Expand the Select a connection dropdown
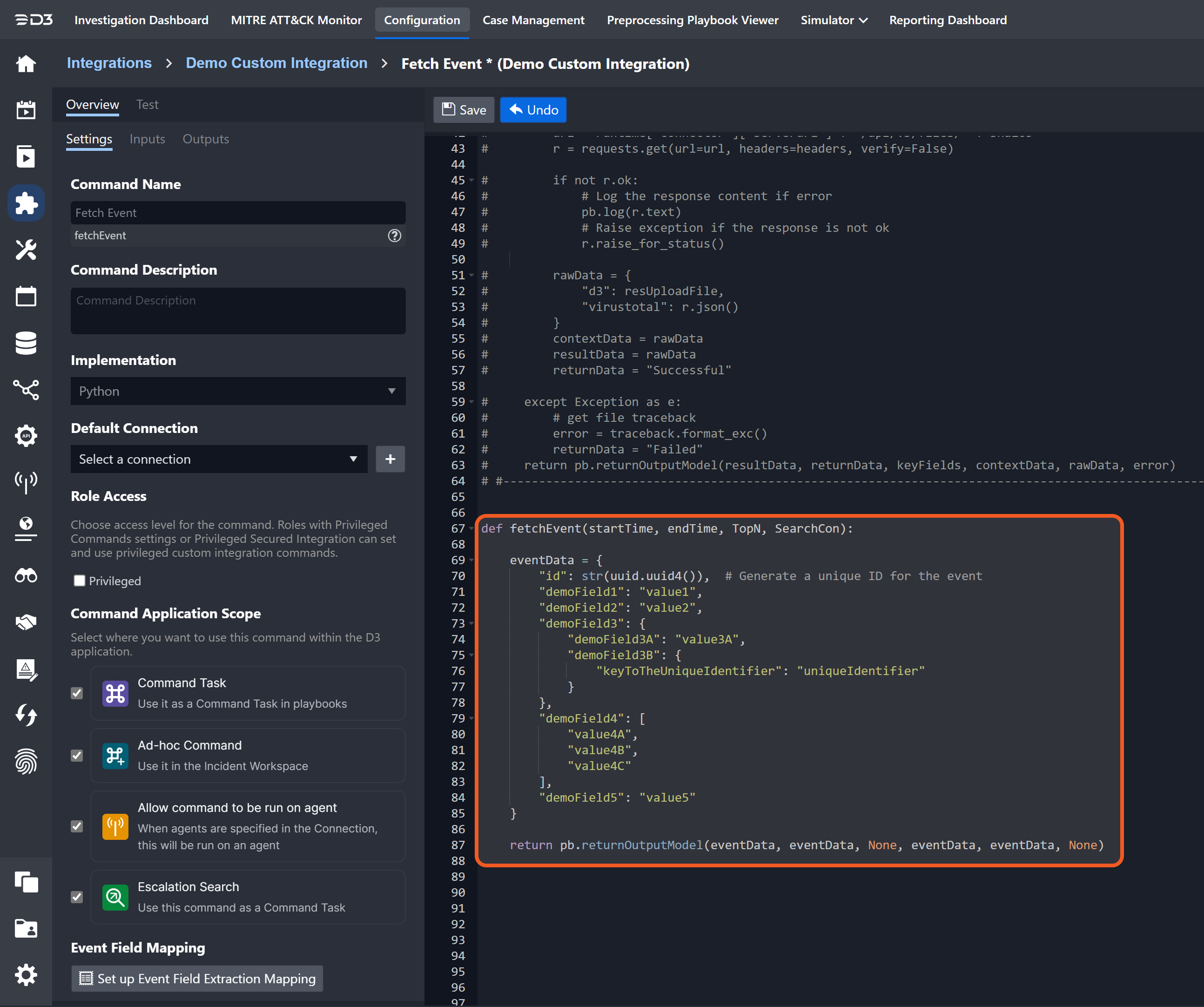 (218, 460)
